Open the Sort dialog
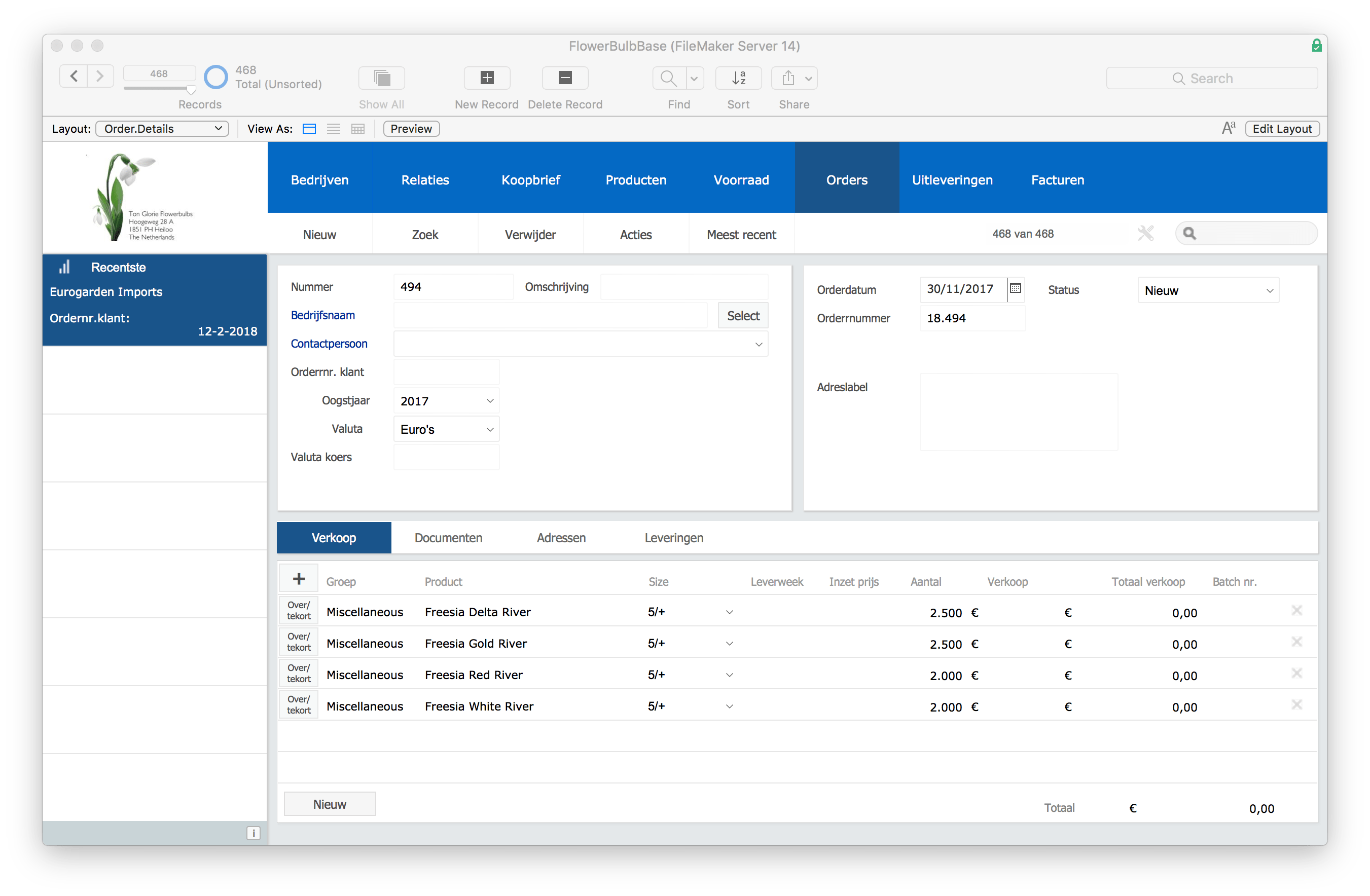The width and height of the screenshot is (1370, 896). [x=739, y=78]
